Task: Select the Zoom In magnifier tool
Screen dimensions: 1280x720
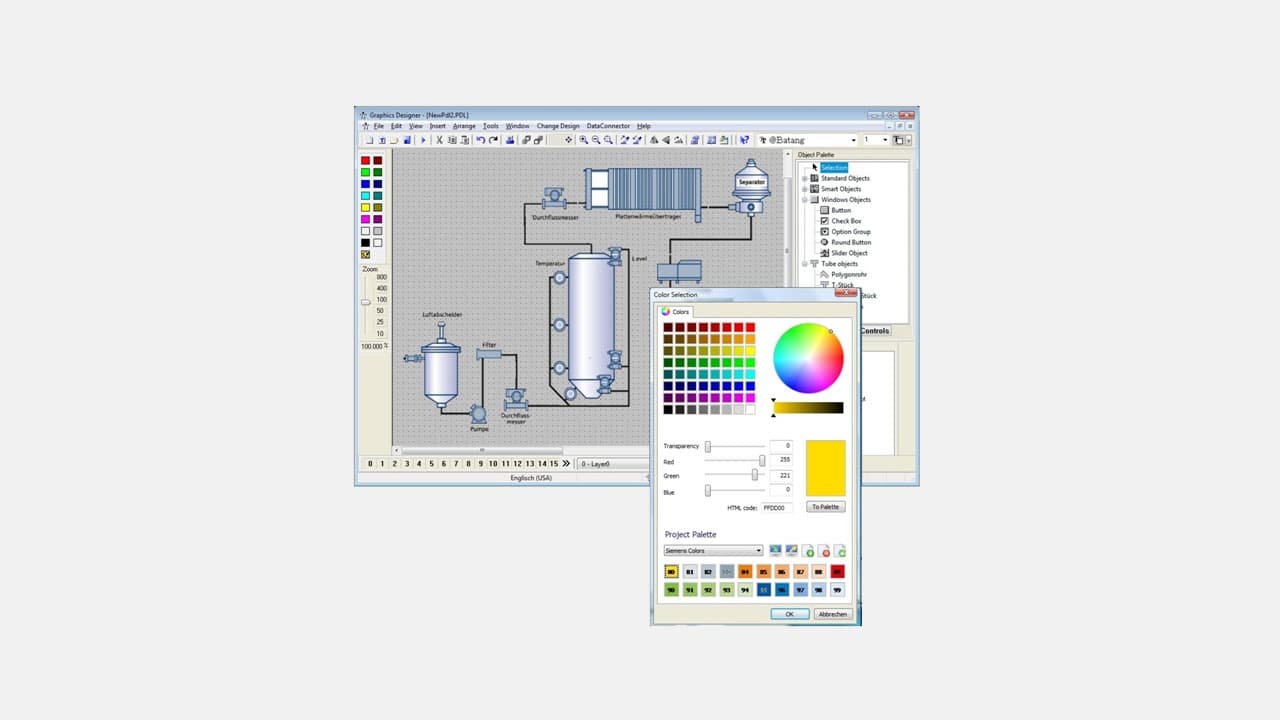Action: [x=583, y=140]
